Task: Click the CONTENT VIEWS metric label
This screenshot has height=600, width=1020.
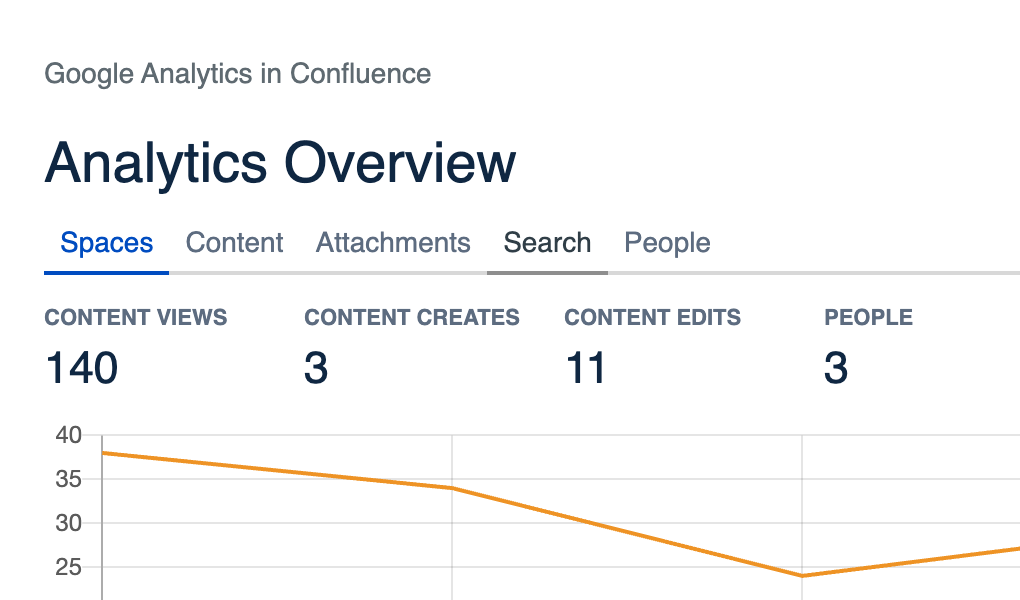Action: pos(136,318)
